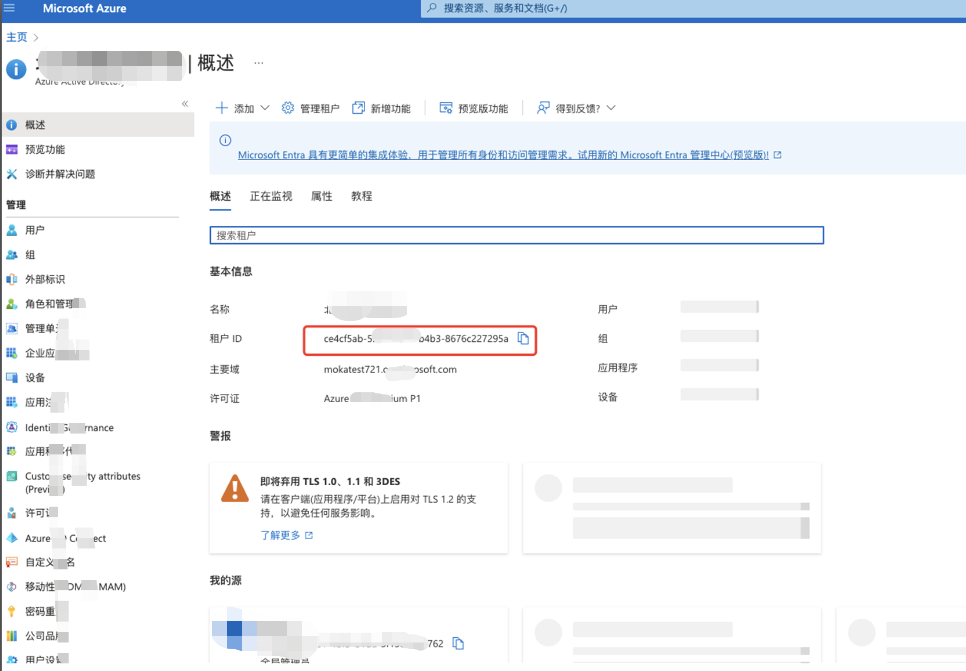Open the 组 sidebar item
The height and width of the screenshot is (671, 966).
point(30,255)
